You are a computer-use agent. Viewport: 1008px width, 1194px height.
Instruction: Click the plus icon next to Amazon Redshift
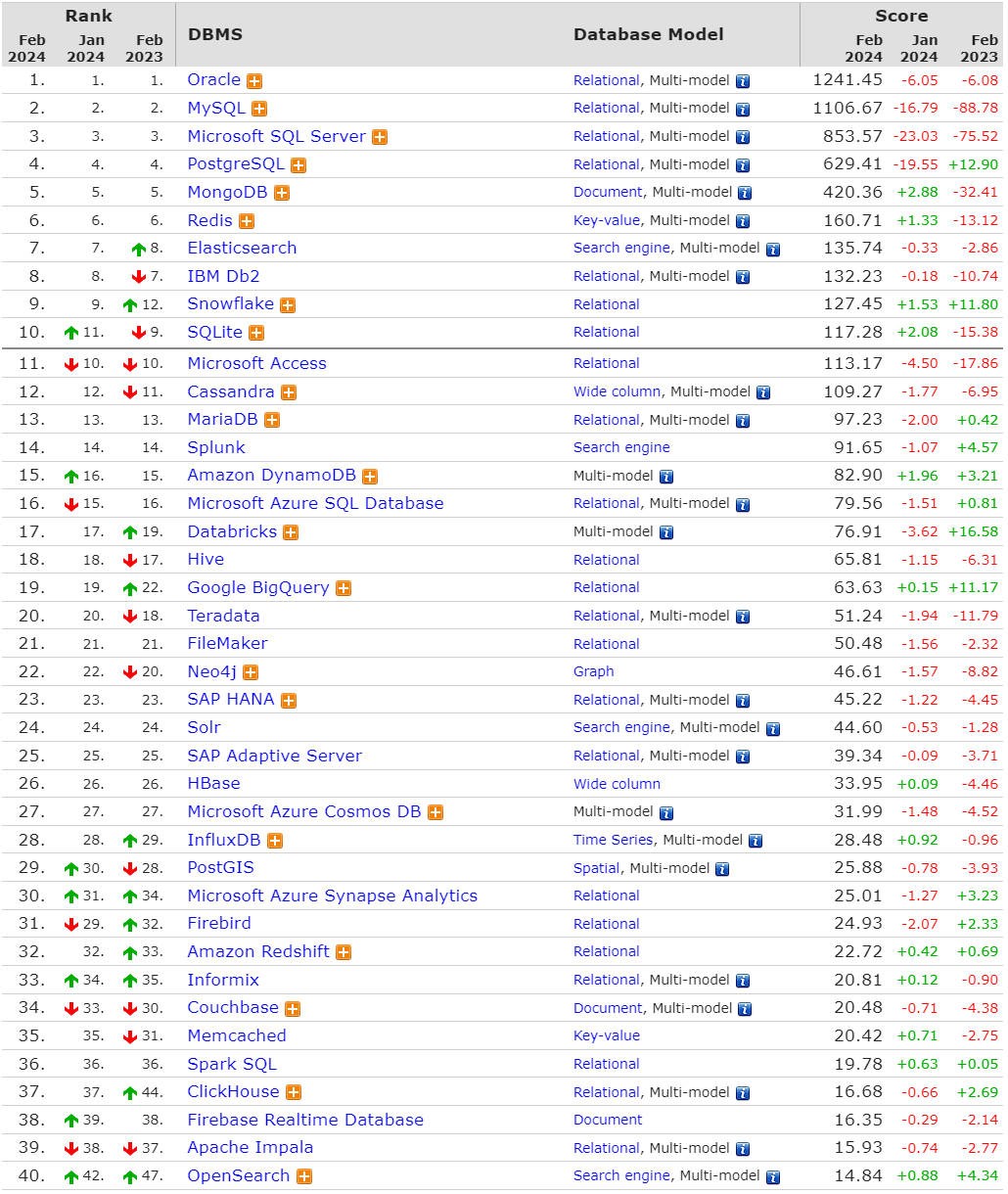[x=344, y=952]
